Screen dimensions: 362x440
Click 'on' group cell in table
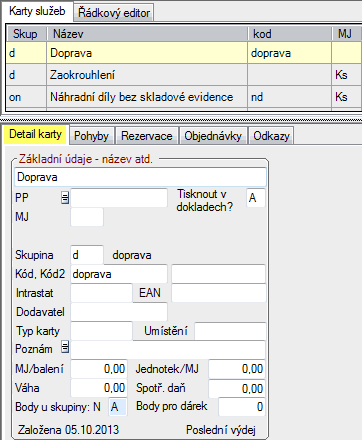click(26, 97)
